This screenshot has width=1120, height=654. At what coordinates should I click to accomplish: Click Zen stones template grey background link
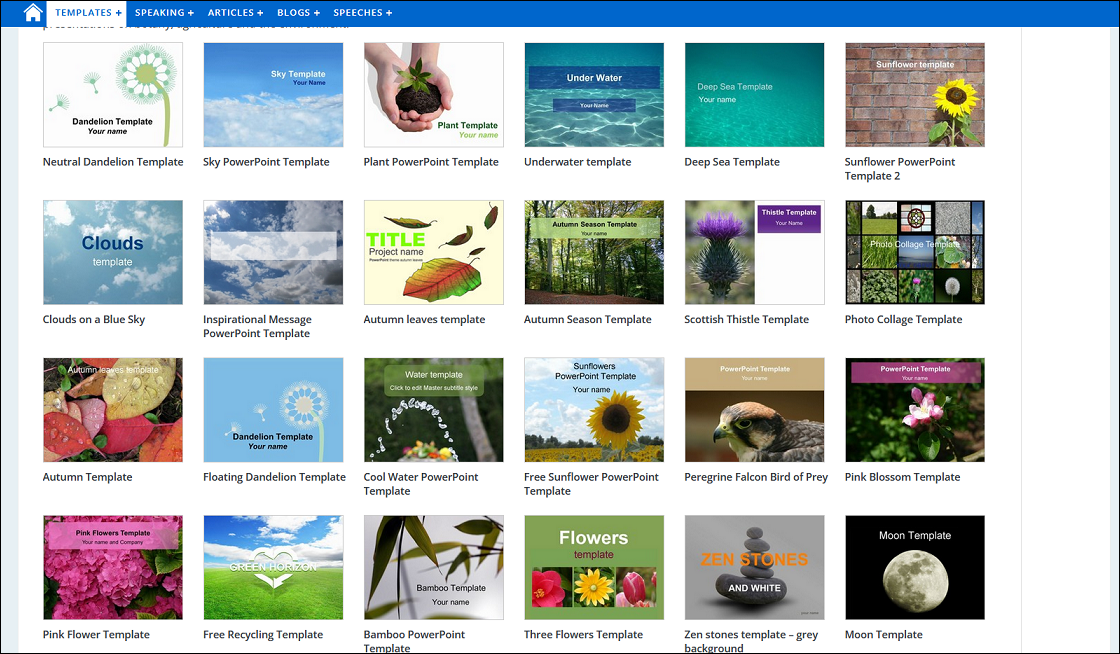pyautogui.click(x=751, y=641)
